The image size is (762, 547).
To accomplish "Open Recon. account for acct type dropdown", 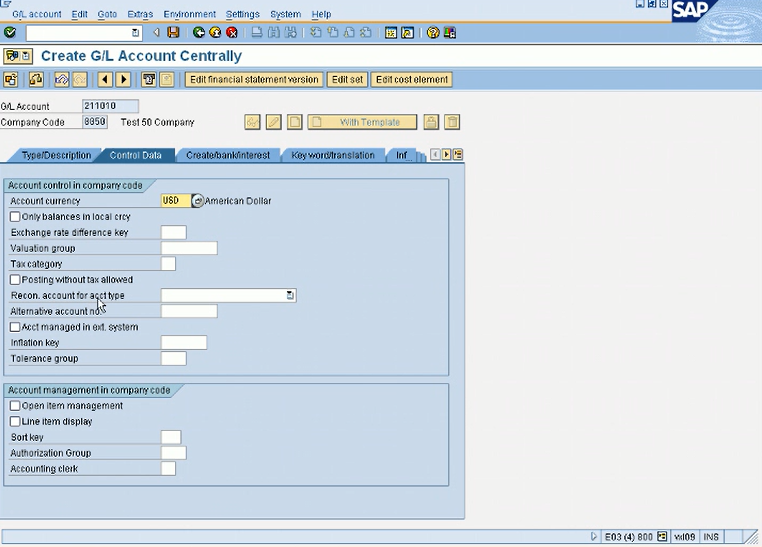I will coord(290,295).
